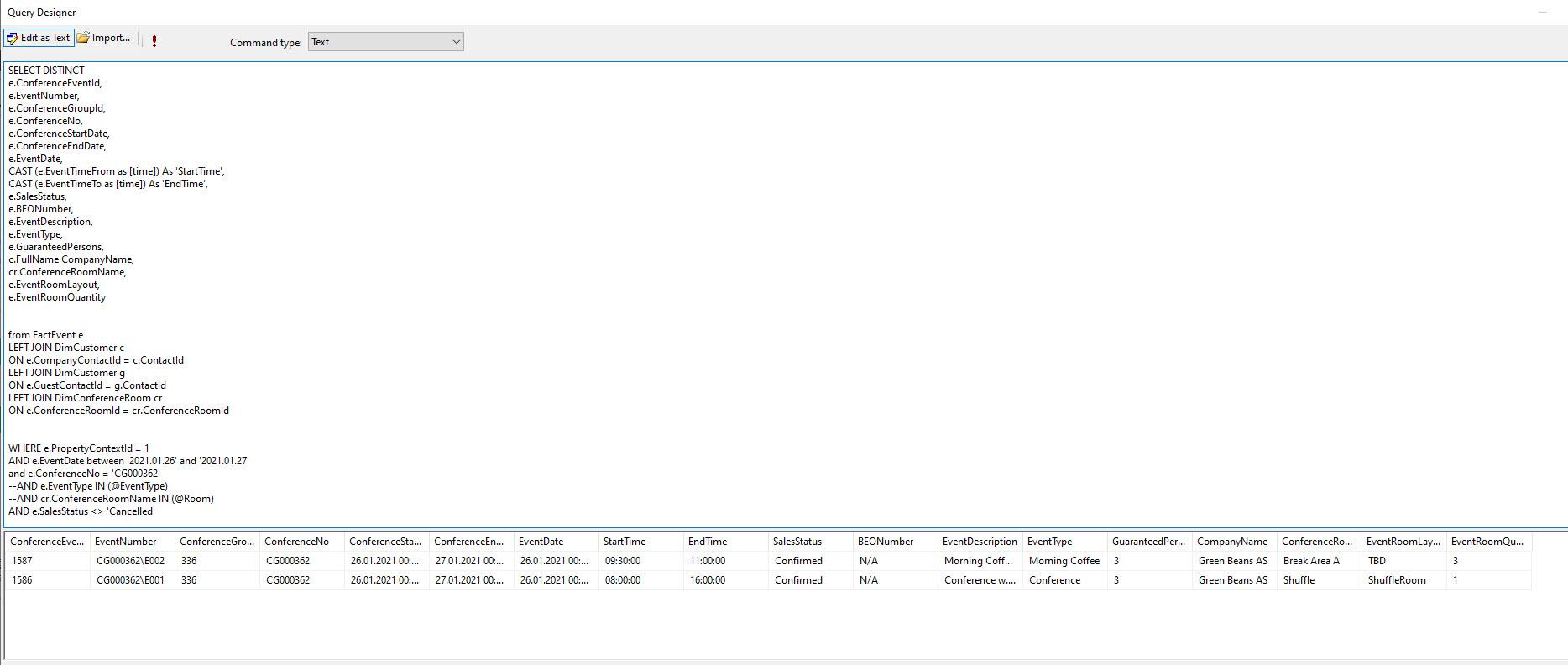This screenshot has width=1568, height=665.
Task: Click the CompanyName column header
Action: click(1235, 542)
